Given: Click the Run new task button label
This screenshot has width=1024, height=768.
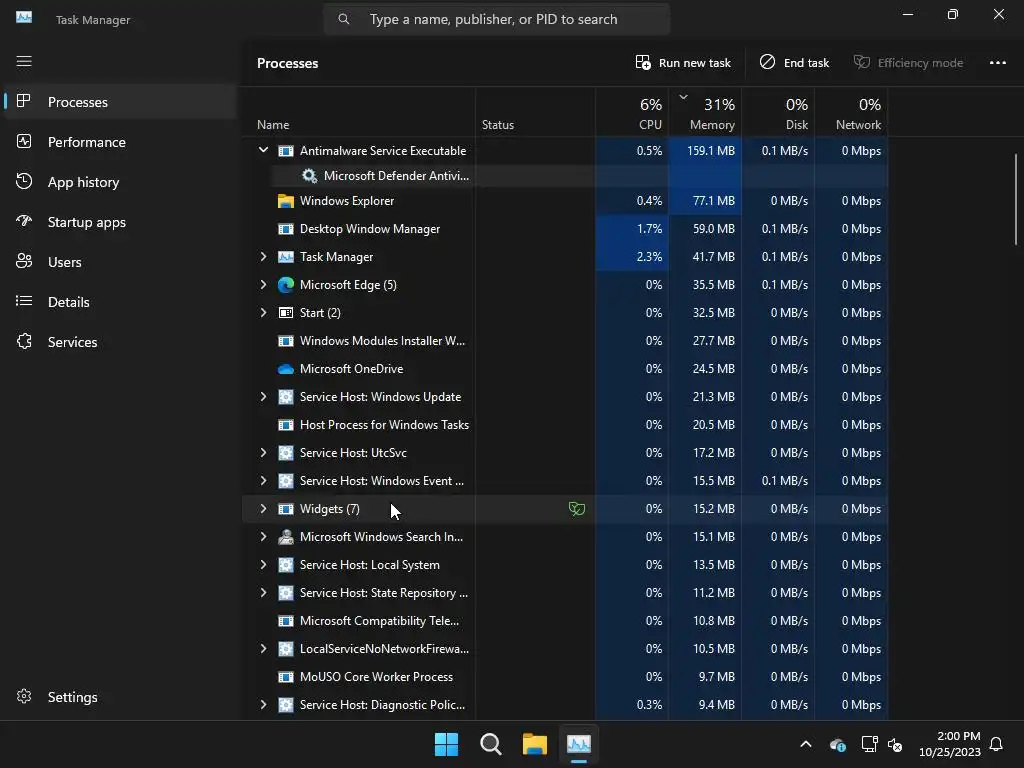Looking at the screenshot, I should point(694,63).
